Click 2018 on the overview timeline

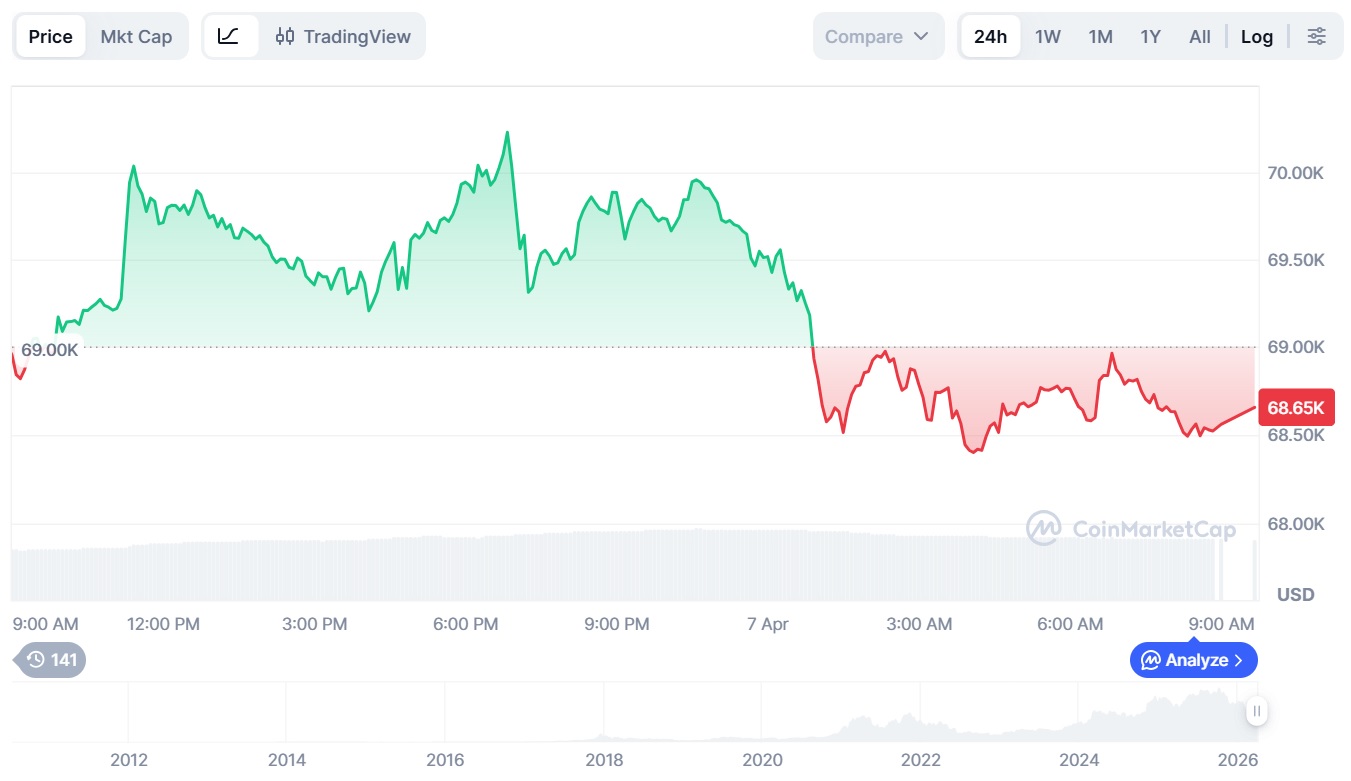pyautogui.click(x=604, y=760)
